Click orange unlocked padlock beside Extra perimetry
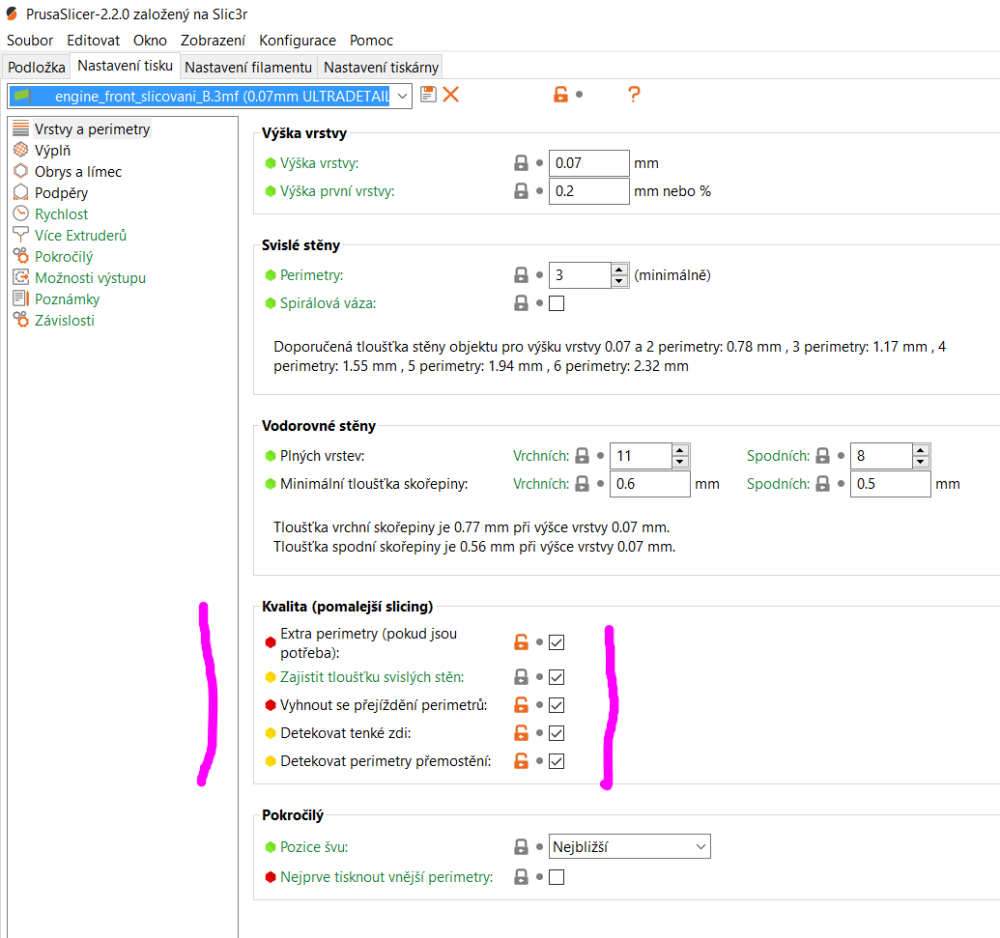Image resolution: width=1000 pixels, height=938 pixels. point(520,642)
